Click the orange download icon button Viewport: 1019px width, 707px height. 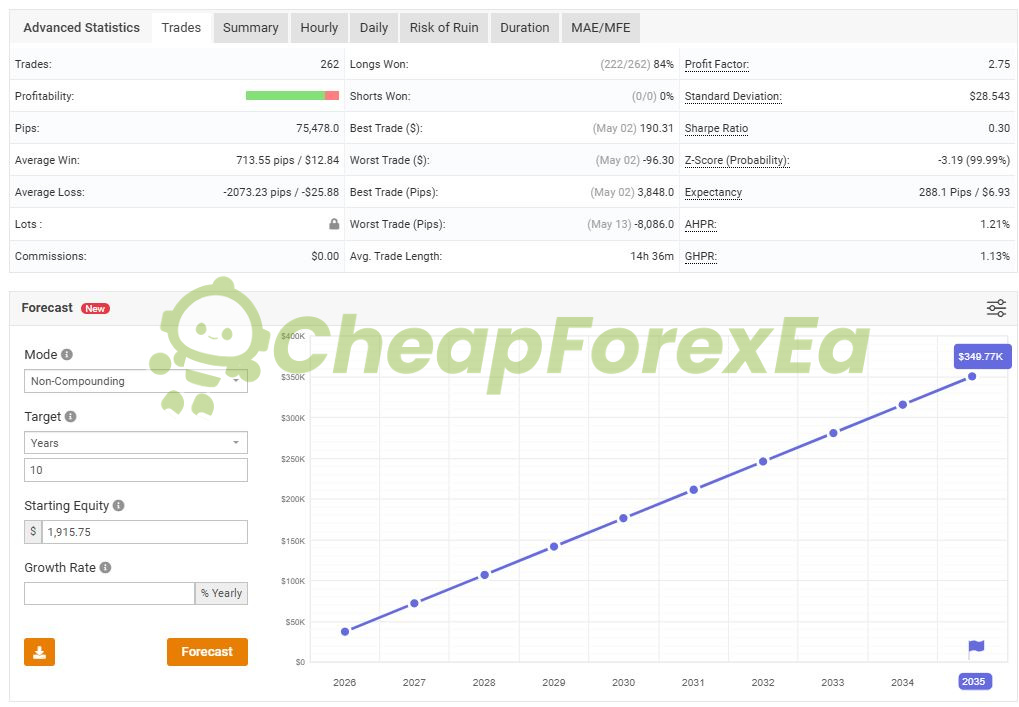(40, 652)
